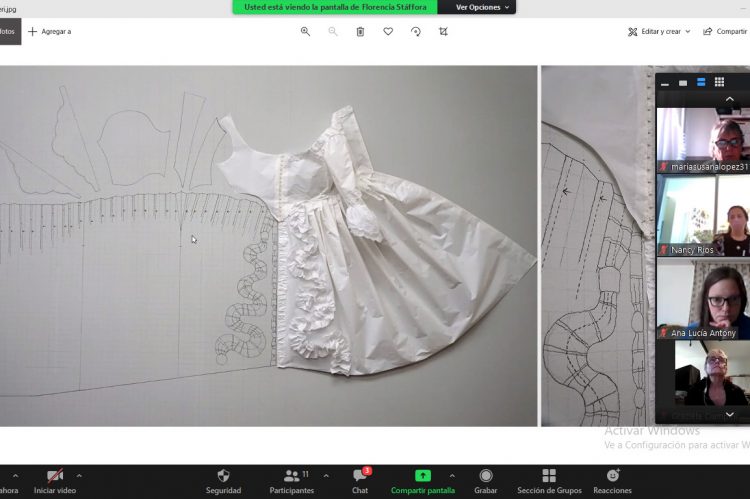Open the Seguridad shield options
The height and width of the screenshot is (499, 750).
pyautogui.click(x=223, y=480)
